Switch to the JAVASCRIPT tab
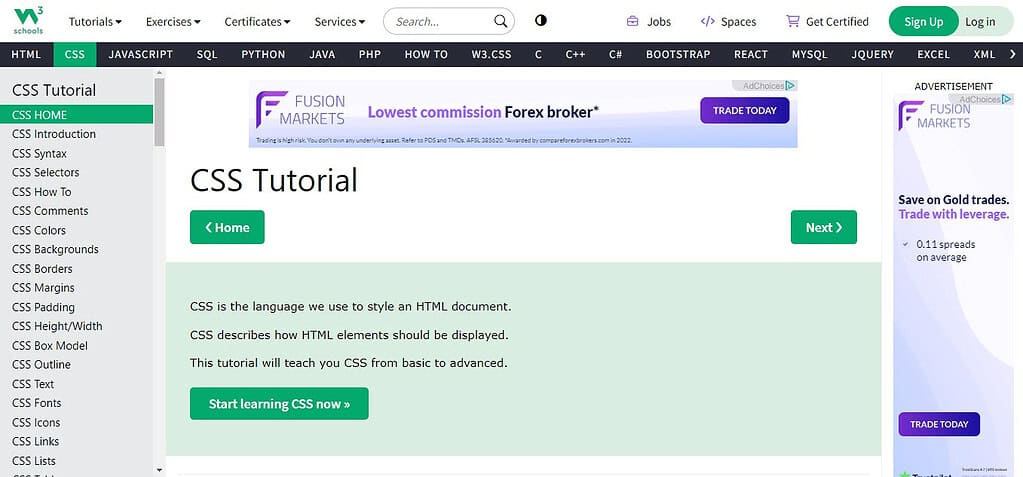This screenshot has width=1023, height=477. [x=141, y=55]
